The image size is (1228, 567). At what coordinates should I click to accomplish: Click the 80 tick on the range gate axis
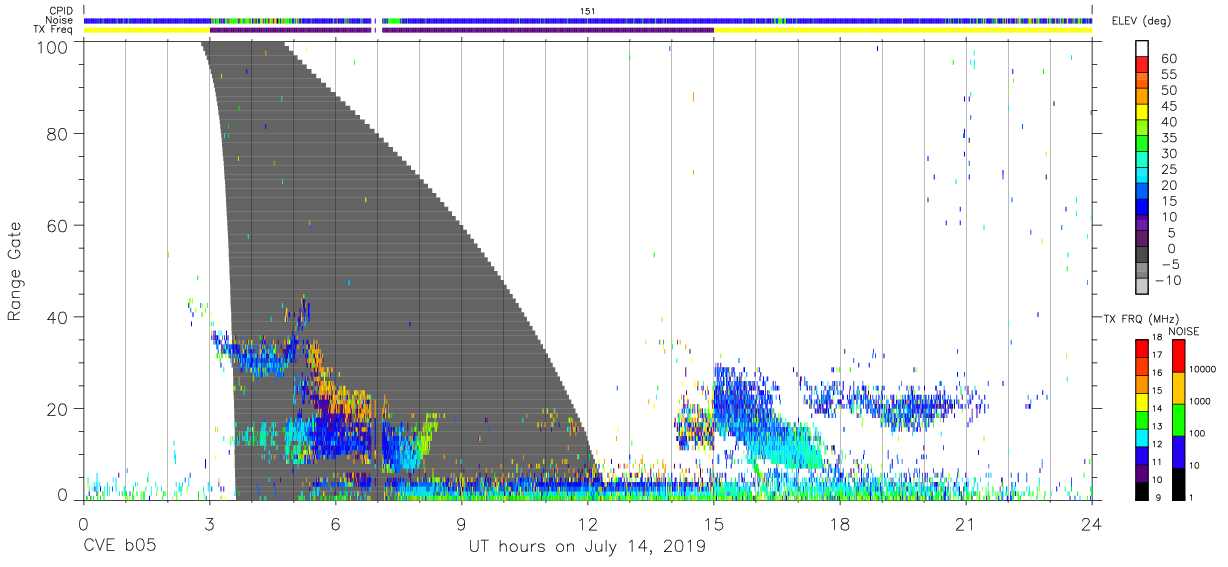(58, 133)
